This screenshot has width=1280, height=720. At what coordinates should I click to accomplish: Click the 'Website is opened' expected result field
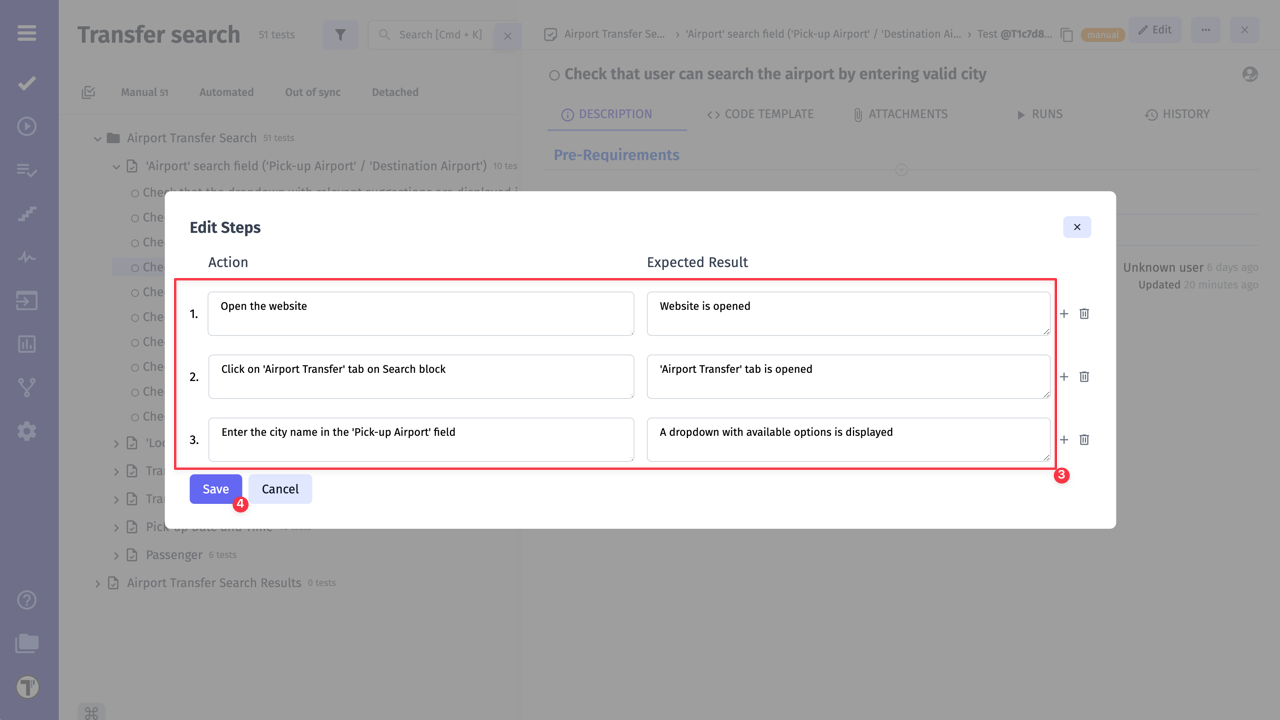tap(848, 313)
